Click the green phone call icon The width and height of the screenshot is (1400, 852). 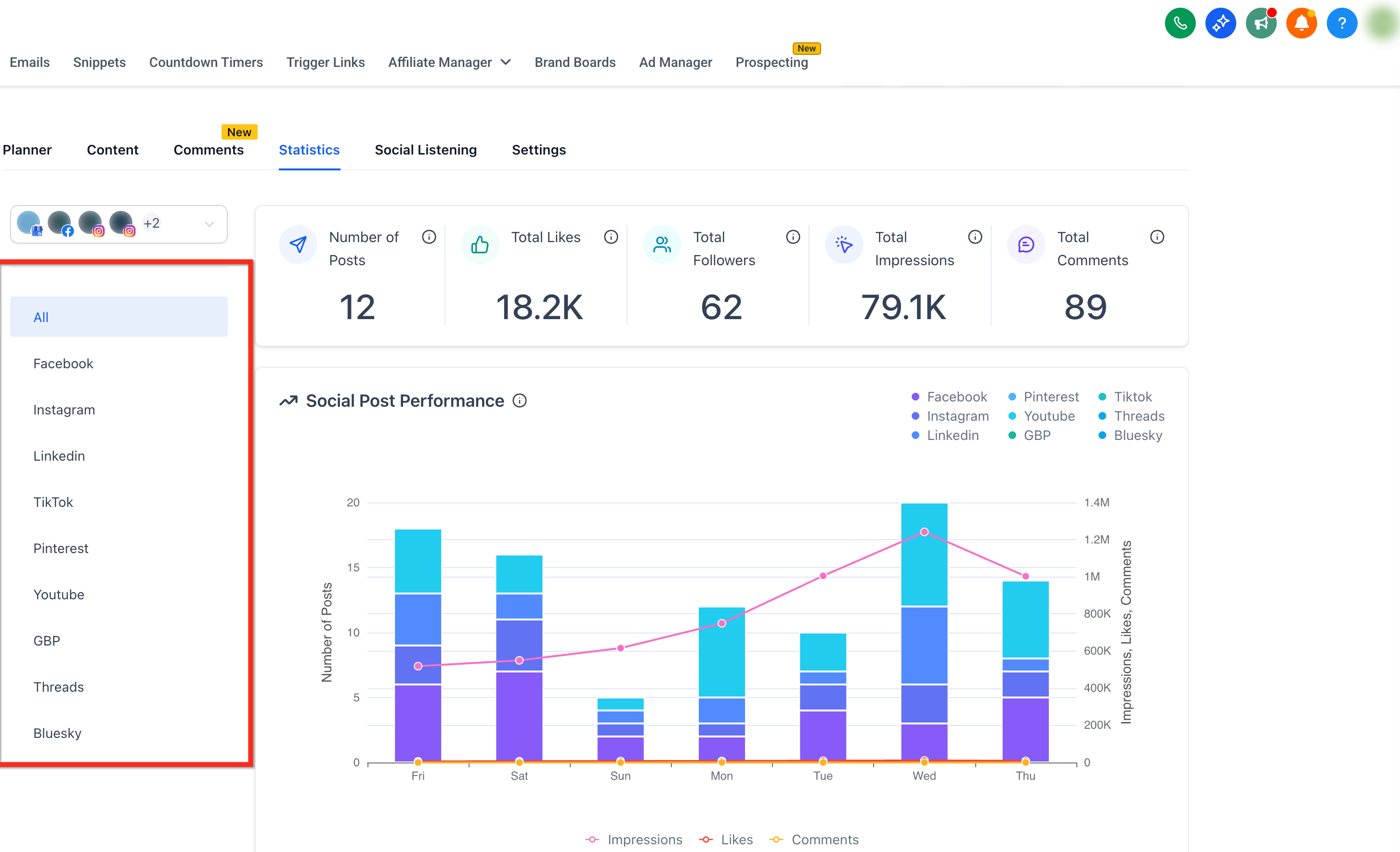(1179, 23)
